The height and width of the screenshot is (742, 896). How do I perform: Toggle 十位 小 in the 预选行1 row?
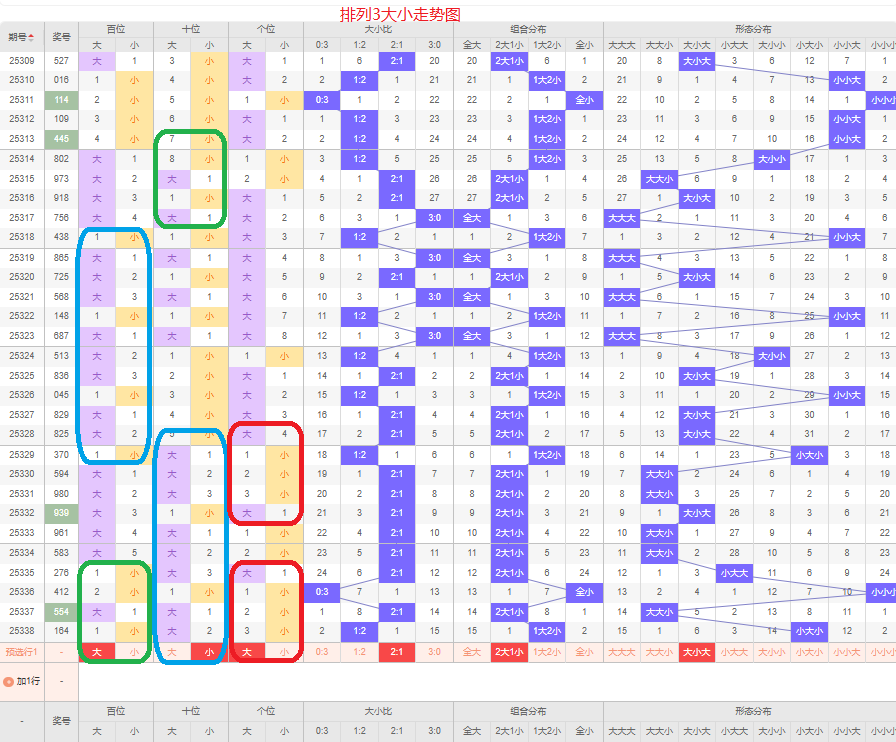click(209, 652)
